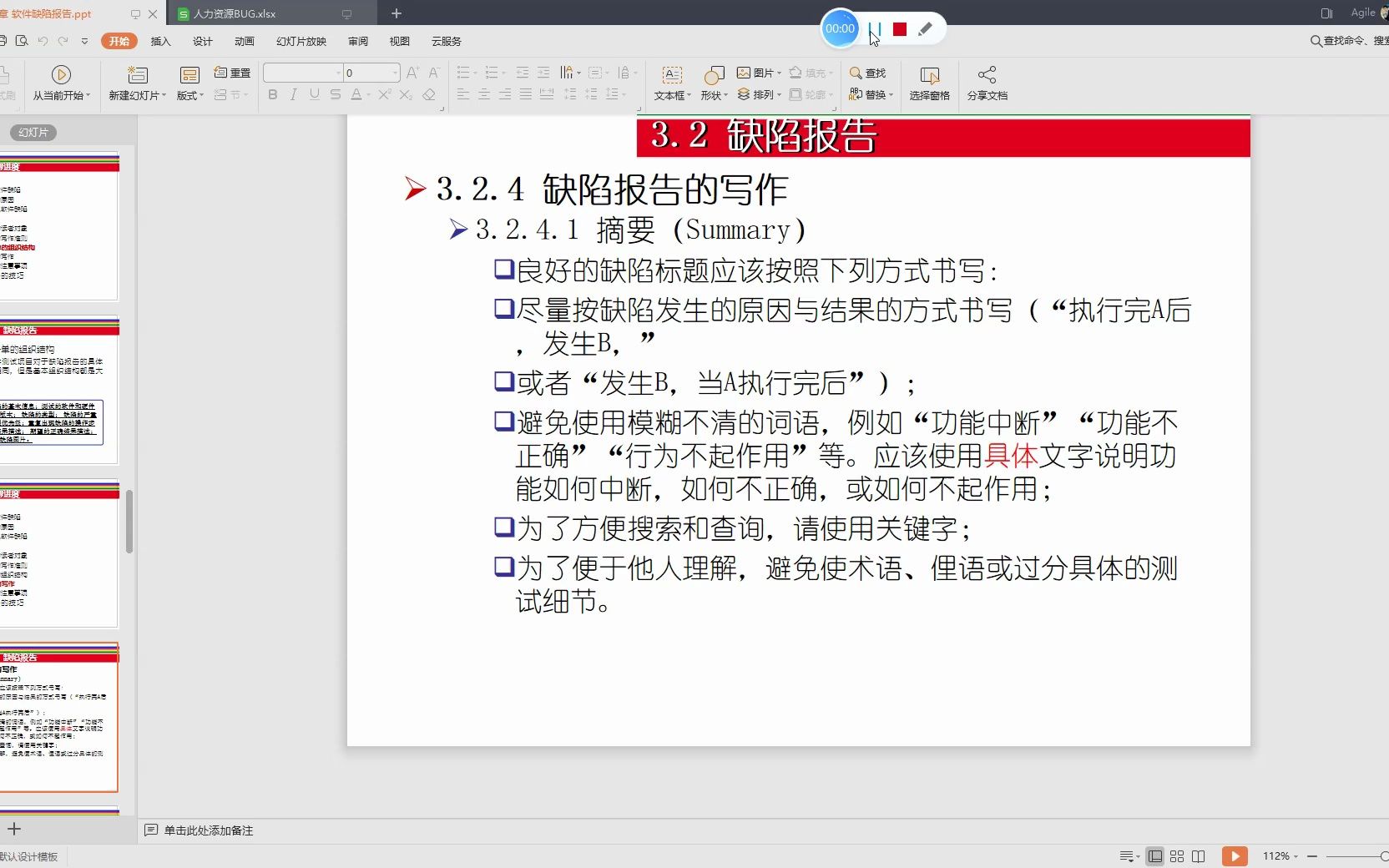Click 单击此处添加备注 notes area
This screenshot has height=868, width=1389.
pyautogui.click(x=209, y=830)
